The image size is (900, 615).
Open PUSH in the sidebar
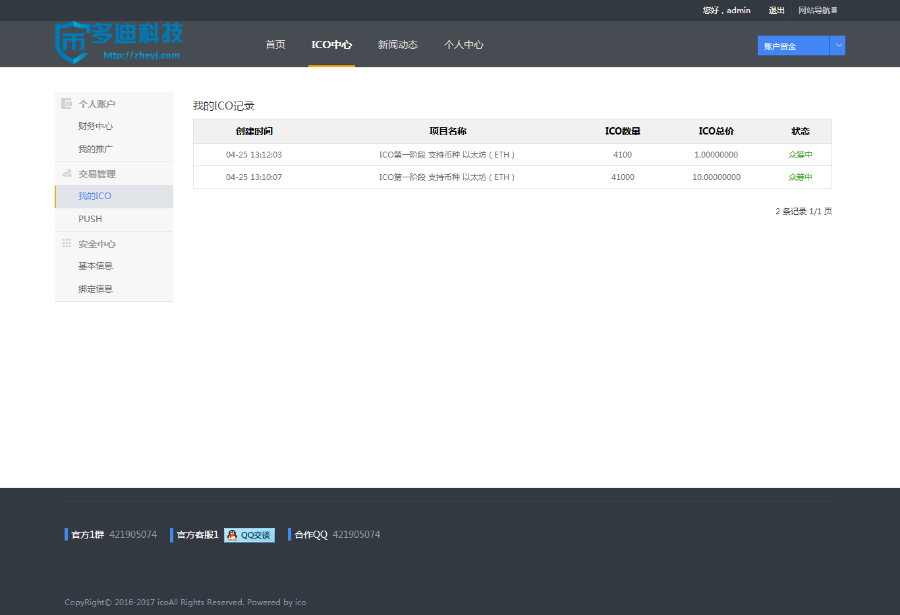coord(90,219)
